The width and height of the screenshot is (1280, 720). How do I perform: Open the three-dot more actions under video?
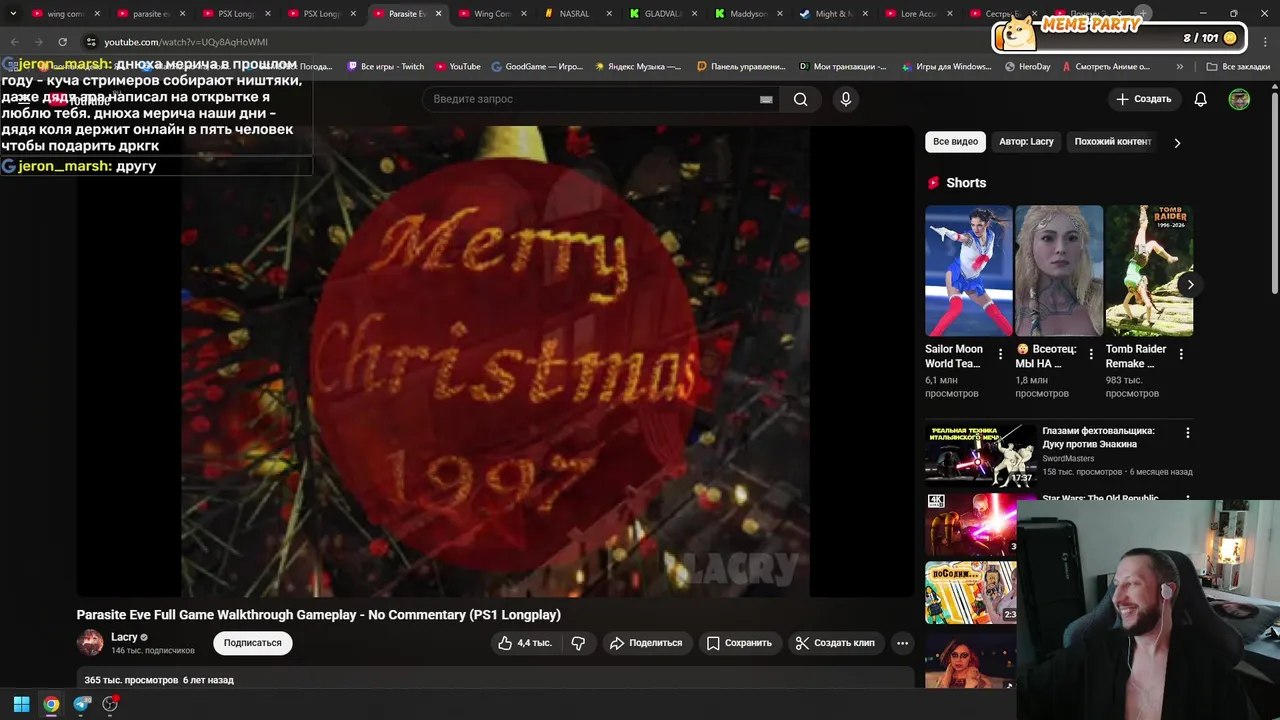point(902,643)
